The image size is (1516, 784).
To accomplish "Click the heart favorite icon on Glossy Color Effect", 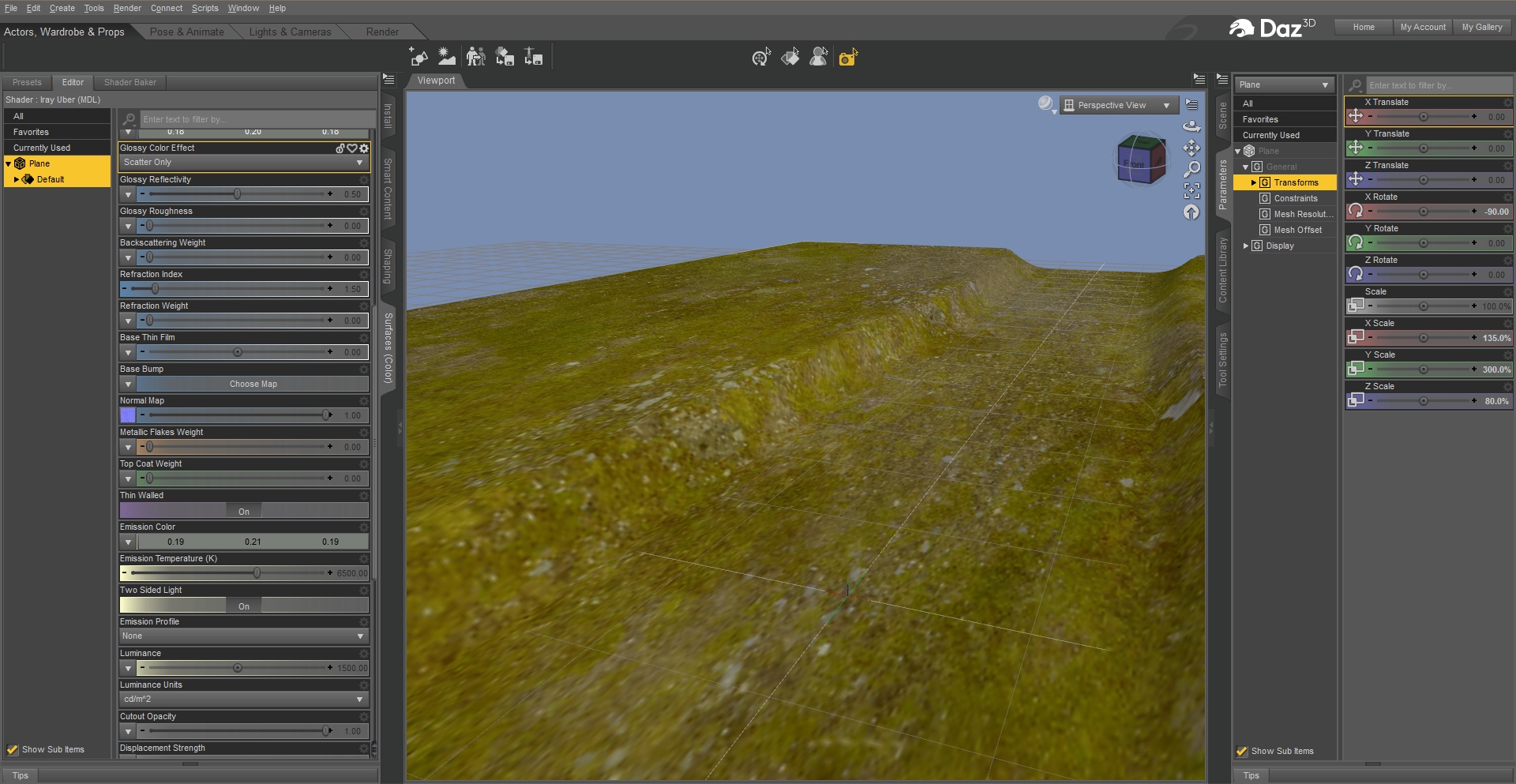I will pyautogui.click(x=352, y=148).
